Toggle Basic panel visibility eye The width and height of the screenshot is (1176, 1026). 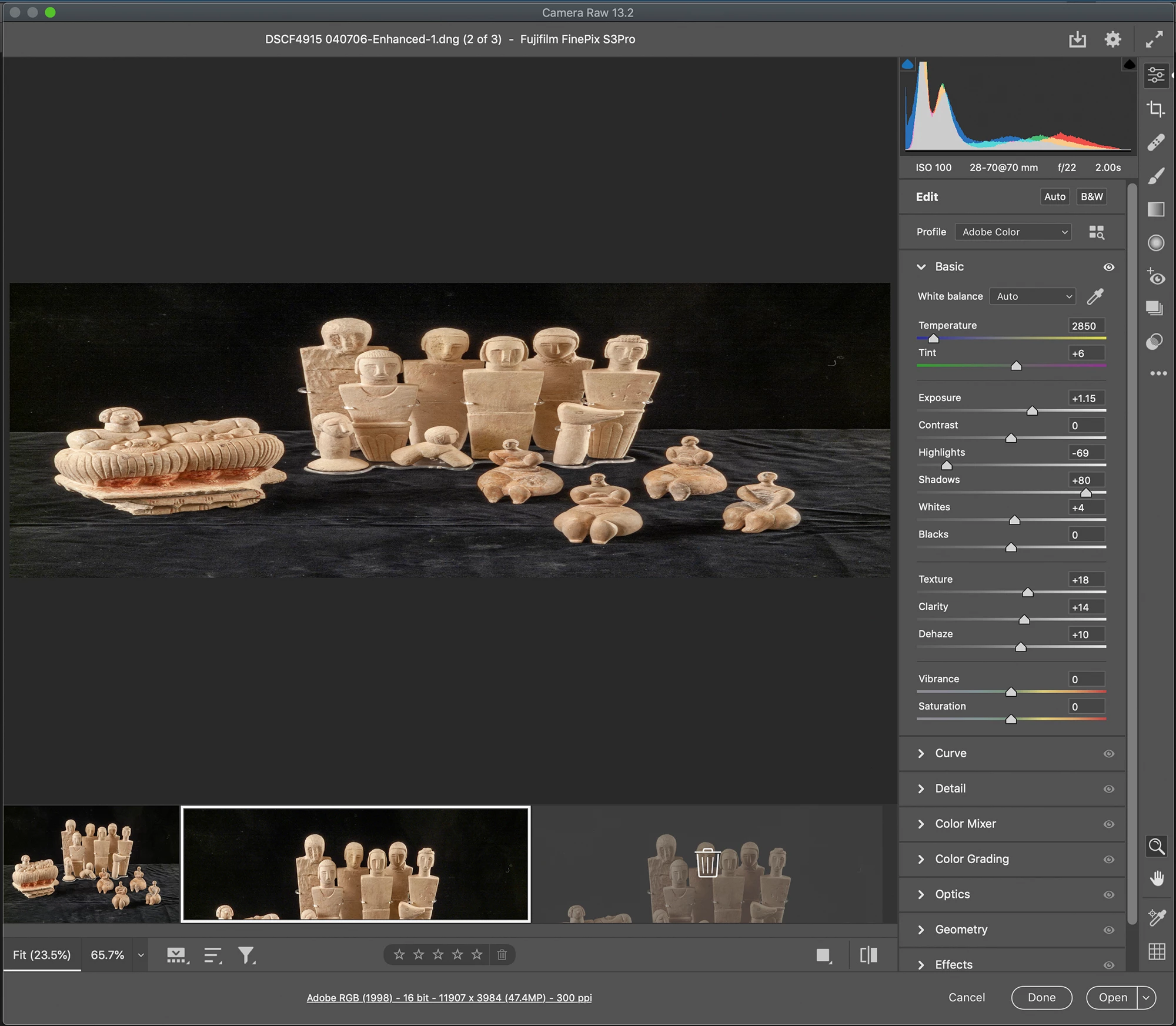pos(1108,267)
